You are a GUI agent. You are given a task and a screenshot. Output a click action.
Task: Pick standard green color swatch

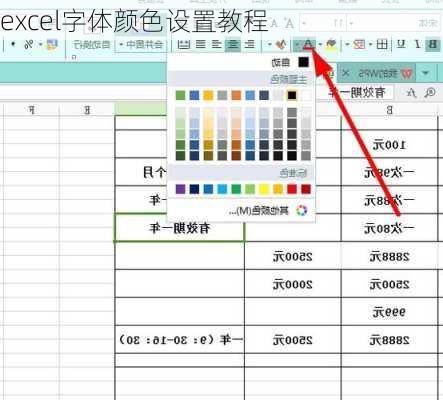tap(236, 189)
